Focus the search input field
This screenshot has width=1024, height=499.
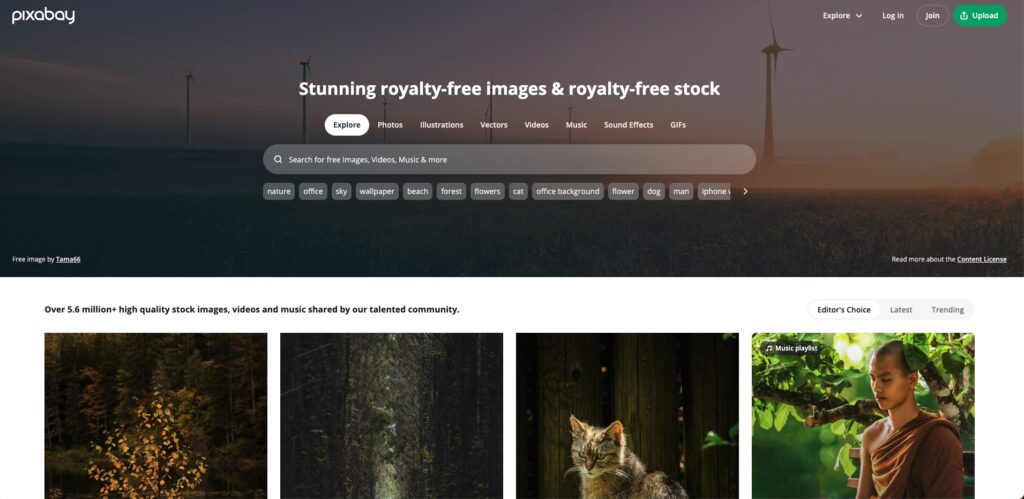pos(509,159)
